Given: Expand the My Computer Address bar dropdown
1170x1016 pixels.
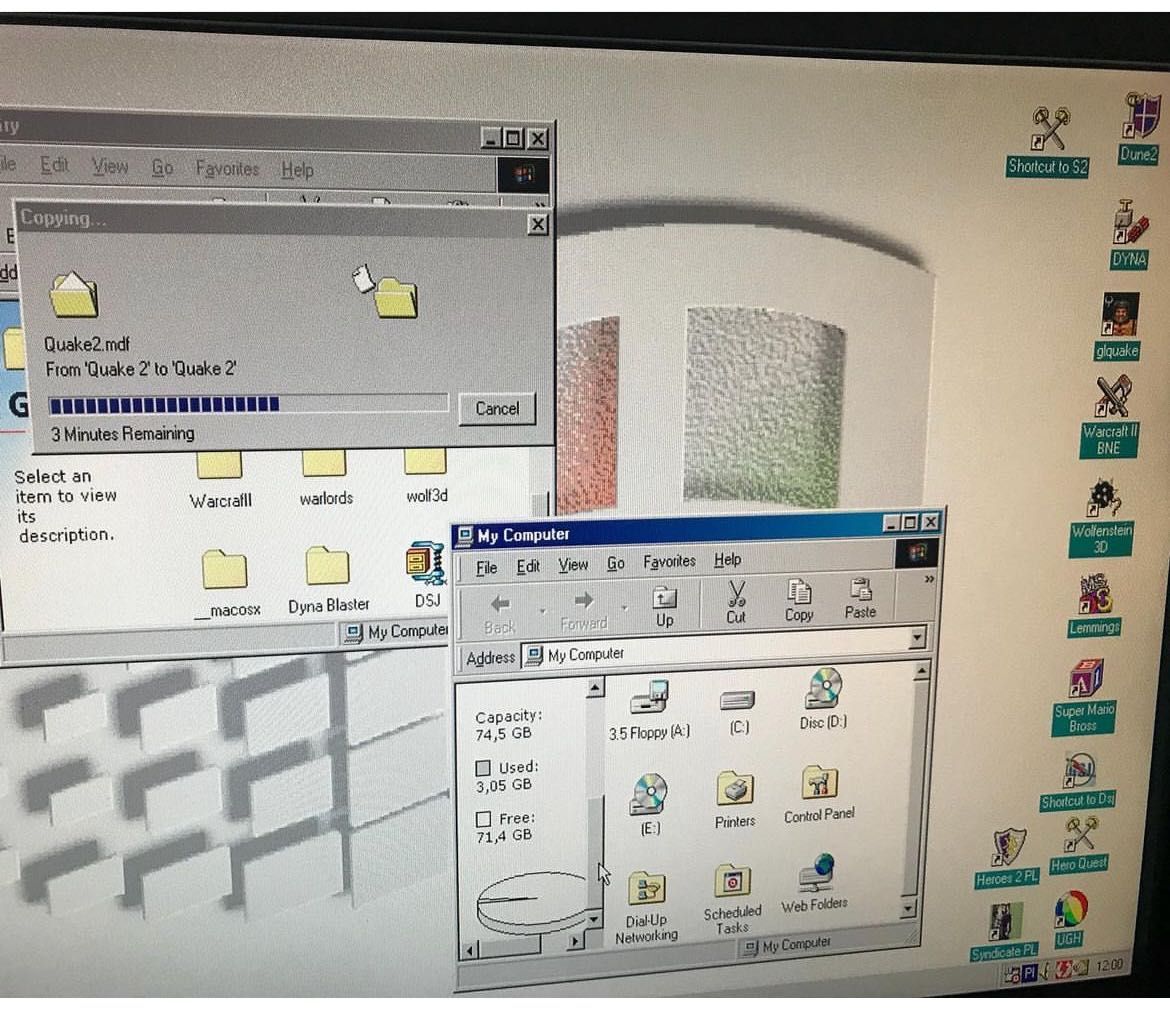Looking at the screenshot, I should click(917, 636).
